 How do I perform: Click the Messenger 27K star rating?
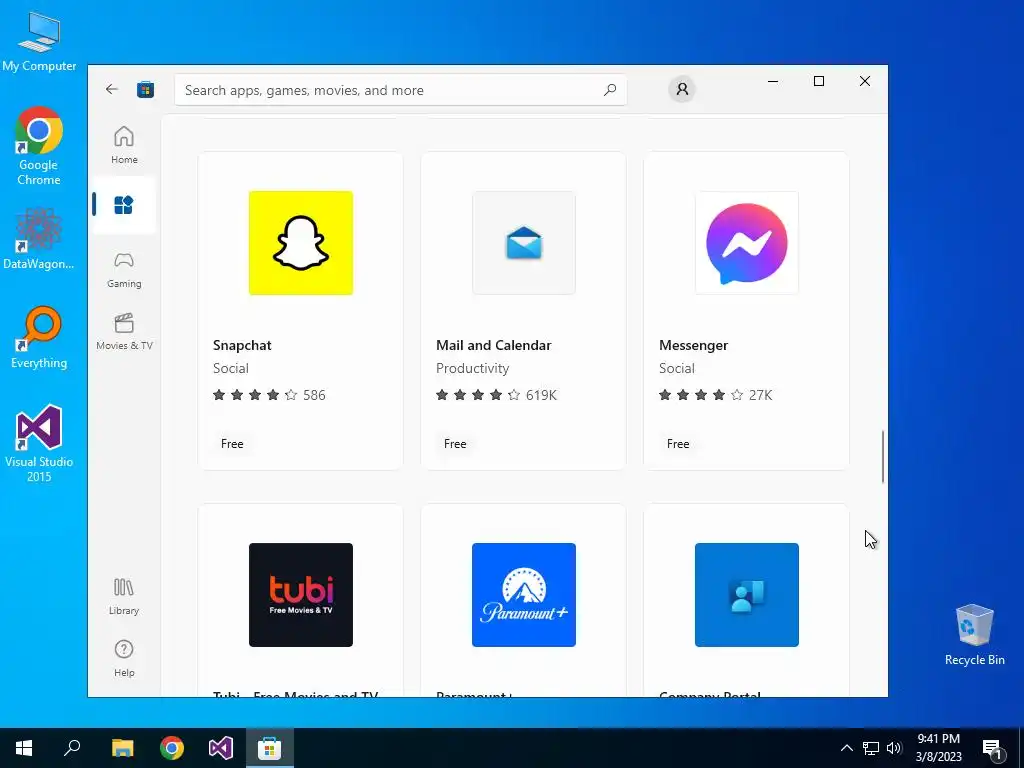tap(715, 395)
